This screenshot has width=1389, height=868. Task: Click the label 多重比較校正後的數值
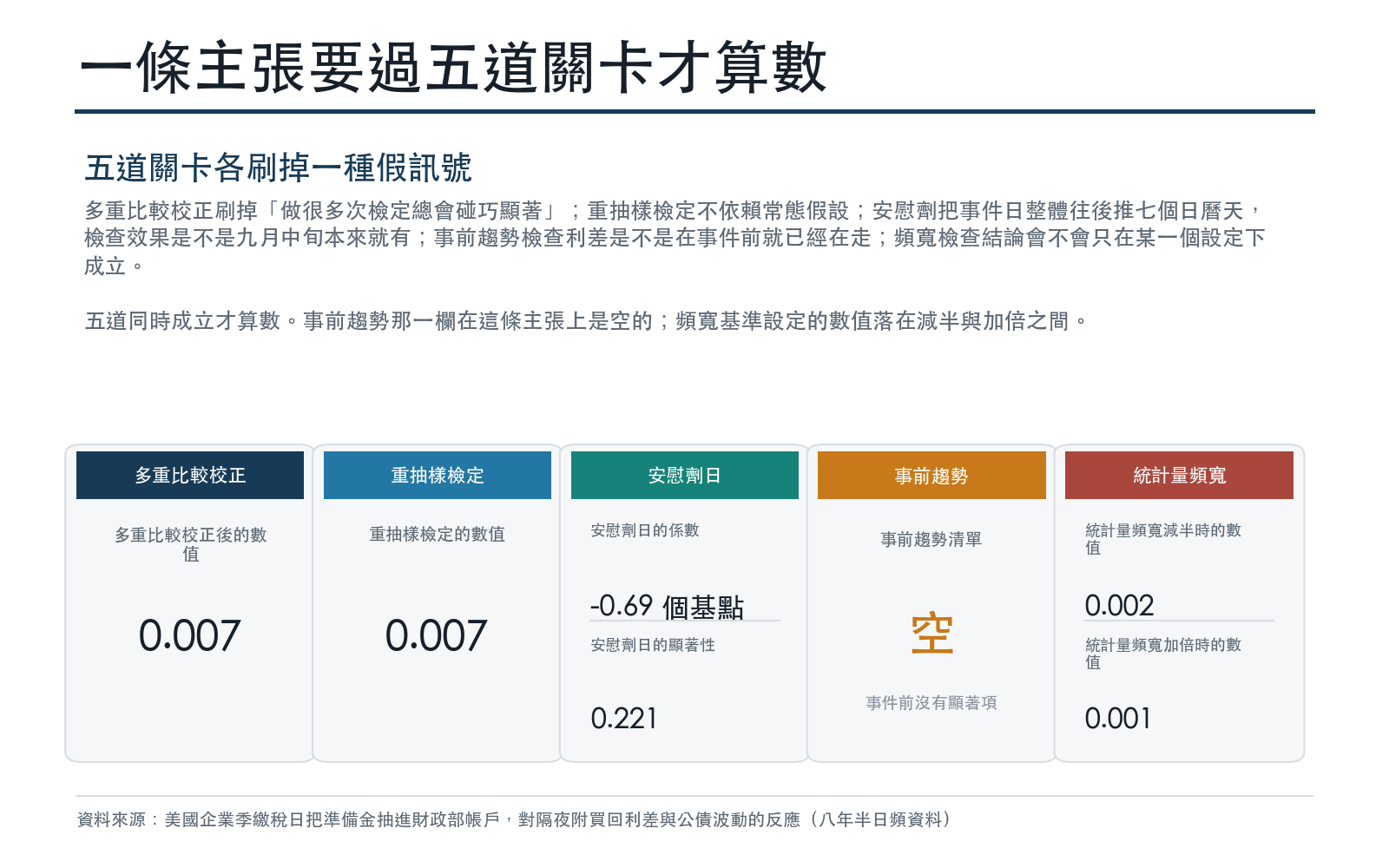click(190, 544)
